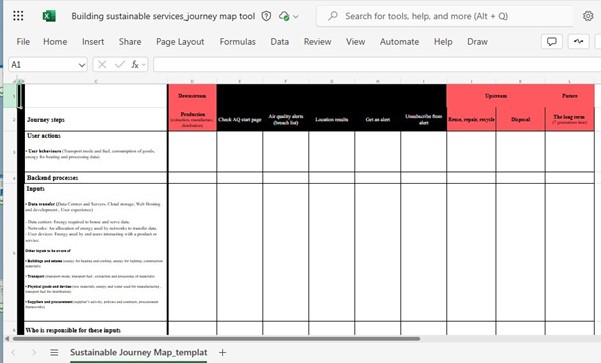Click the search for tools box
This screenshot has height=363, width=601.
coord(445,16)
